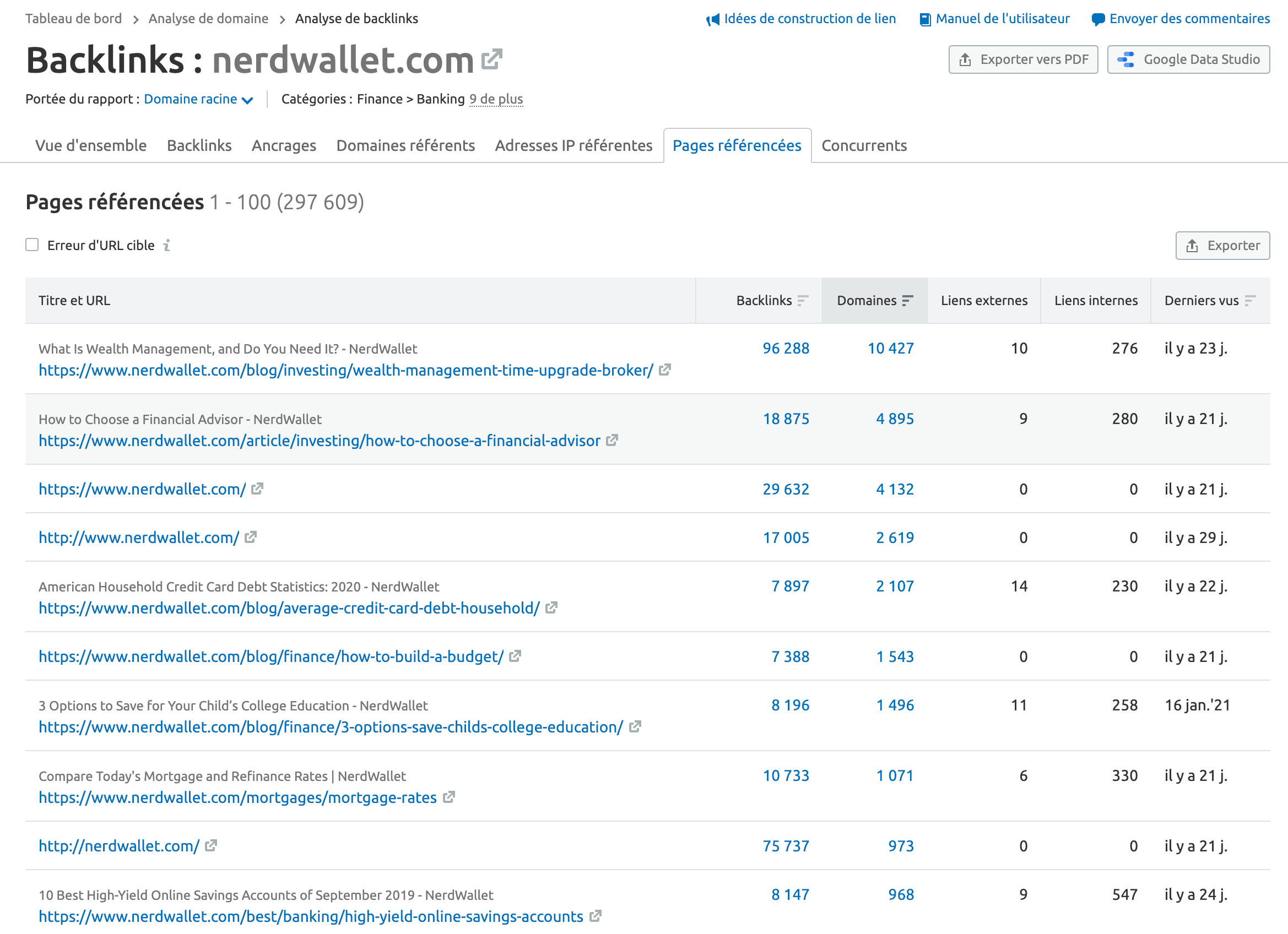Click Liens internes column header
1288x934 pixels.
pos(1096,300)
